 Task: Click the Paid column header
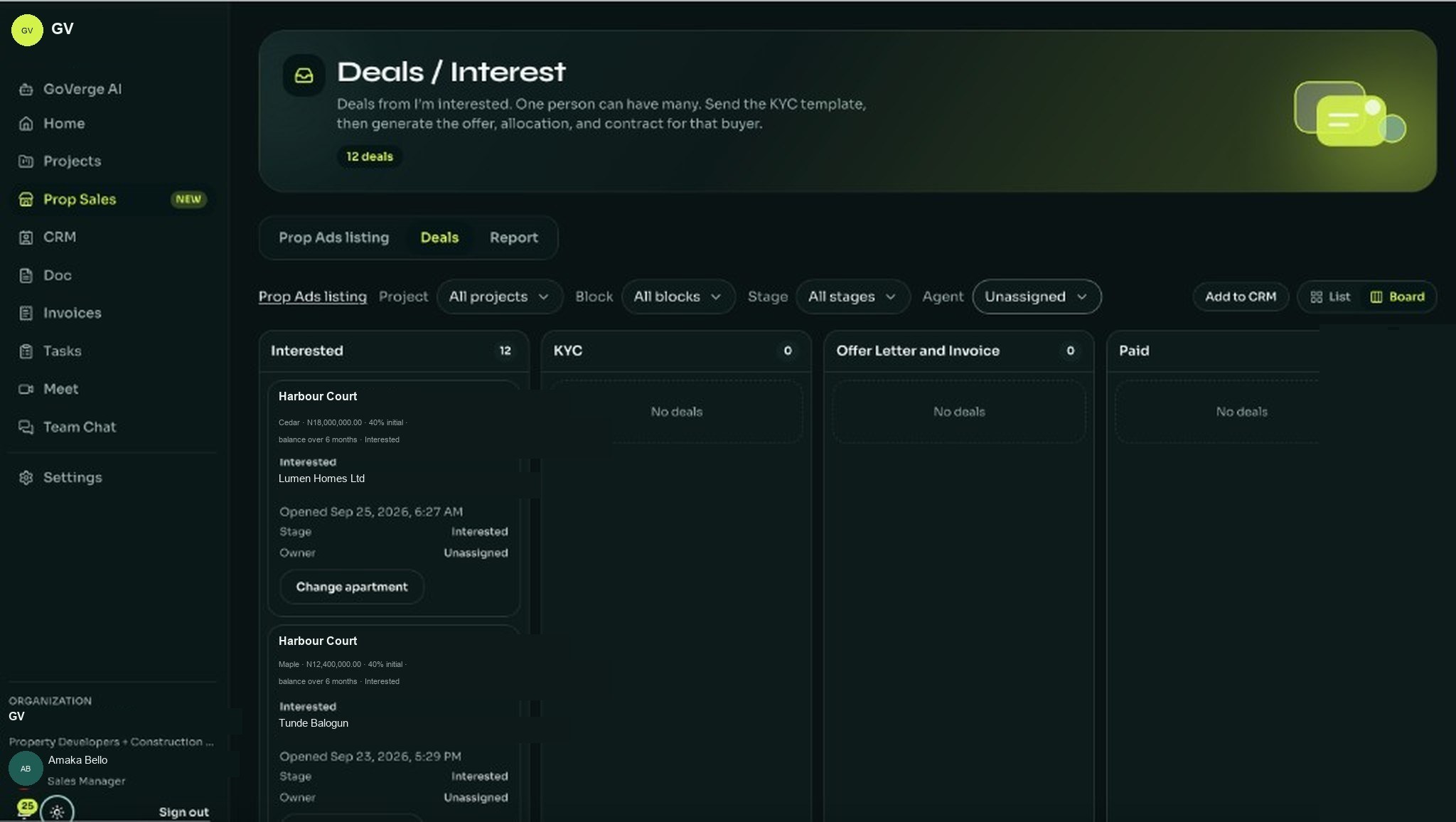click(x=1213, y=351)
